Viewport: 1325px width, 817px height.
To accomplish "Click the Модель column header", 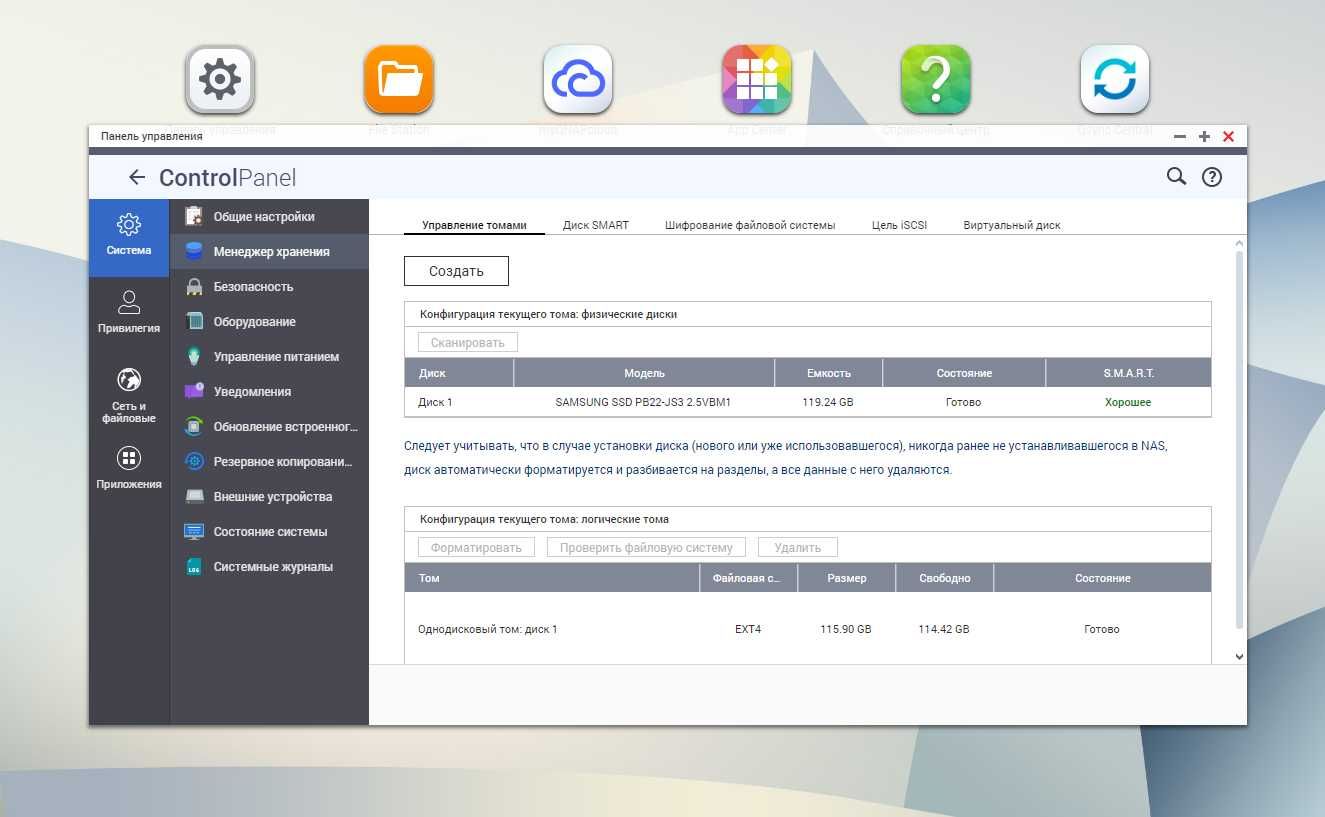I will pyautogui.click(x=644, y=373).
